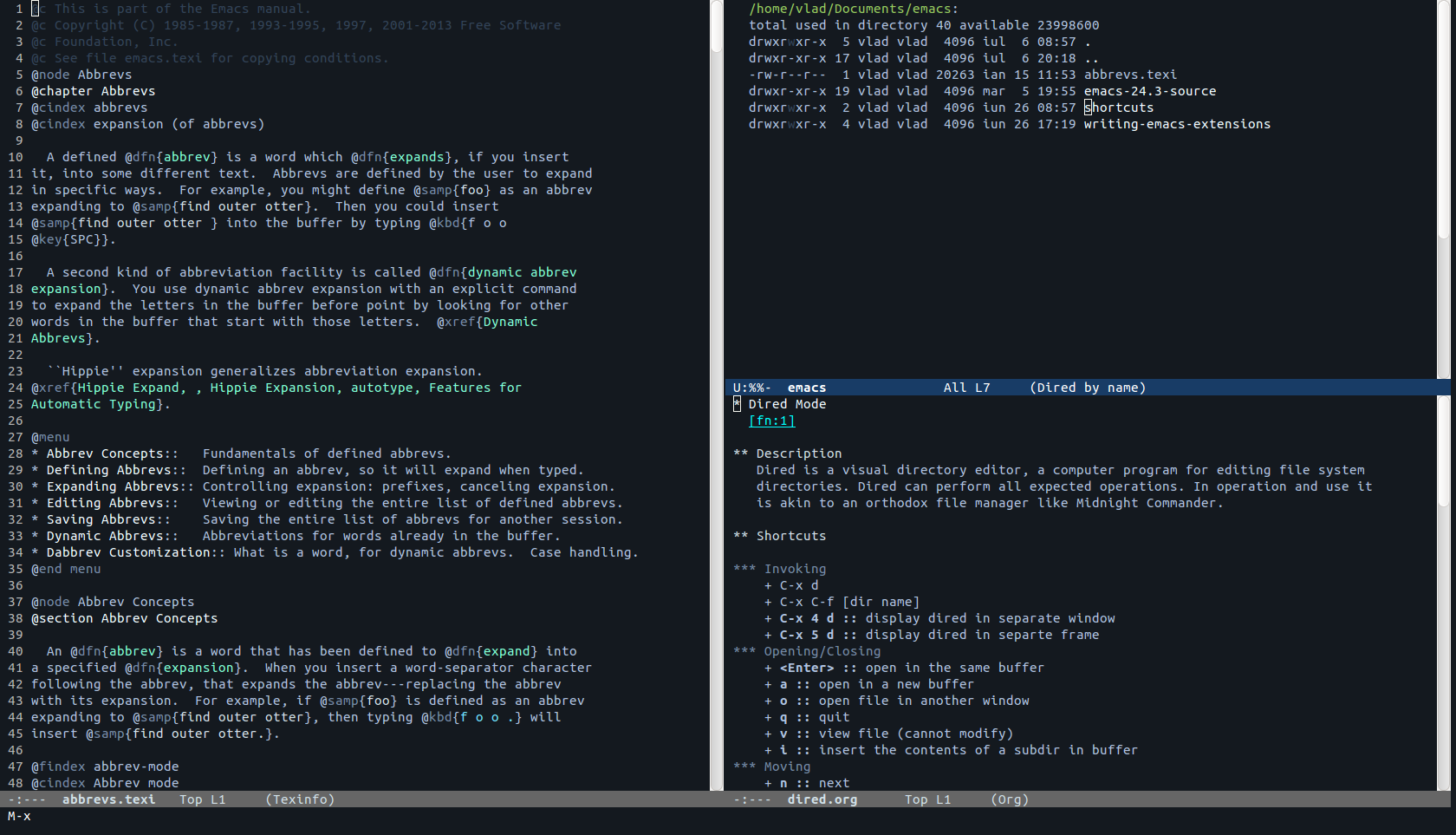
Task: Click the dired path header /home/vlad/Documents/emacs
Action: 854,9
